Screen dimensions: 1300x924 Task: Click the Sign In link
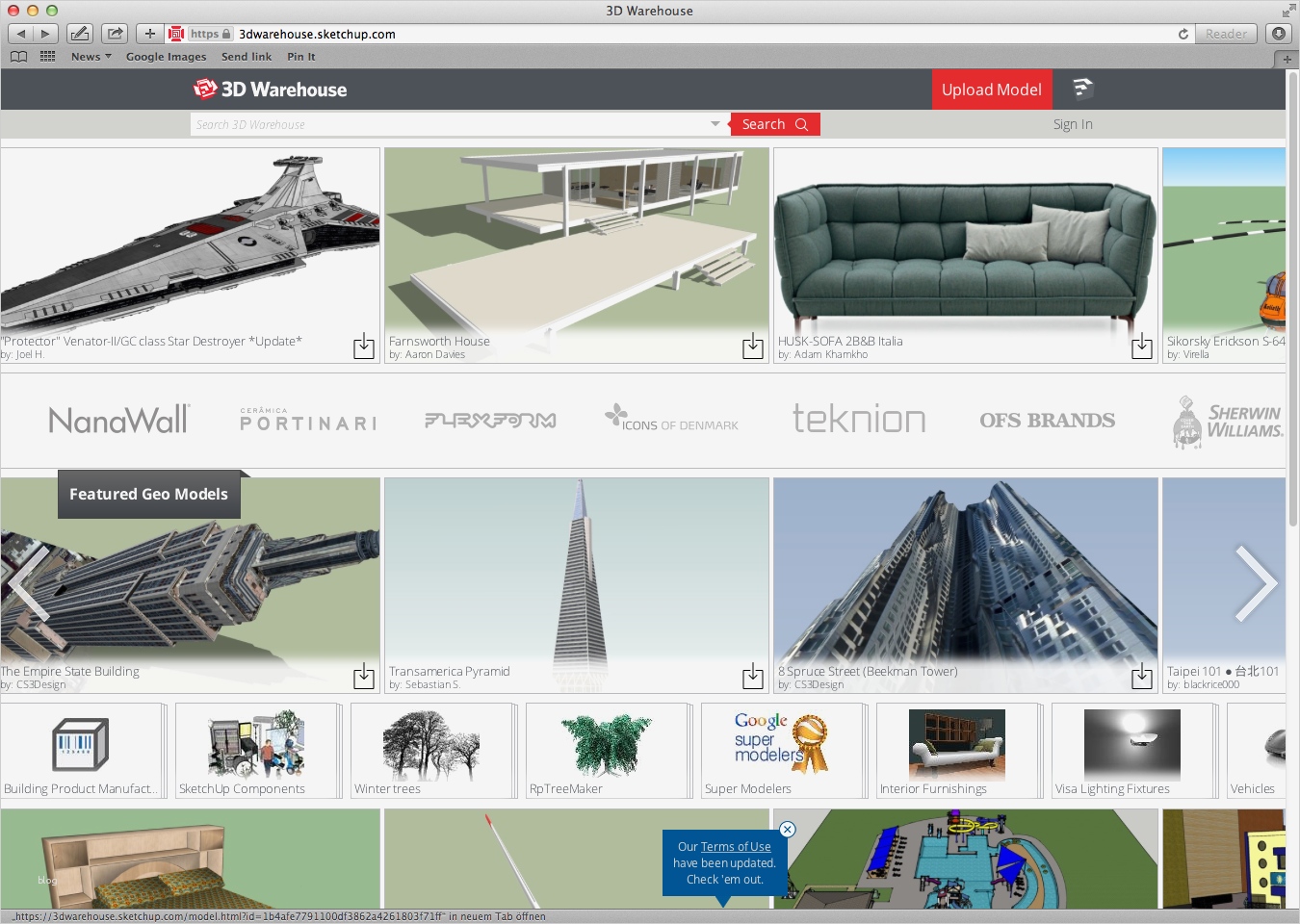1073,124
